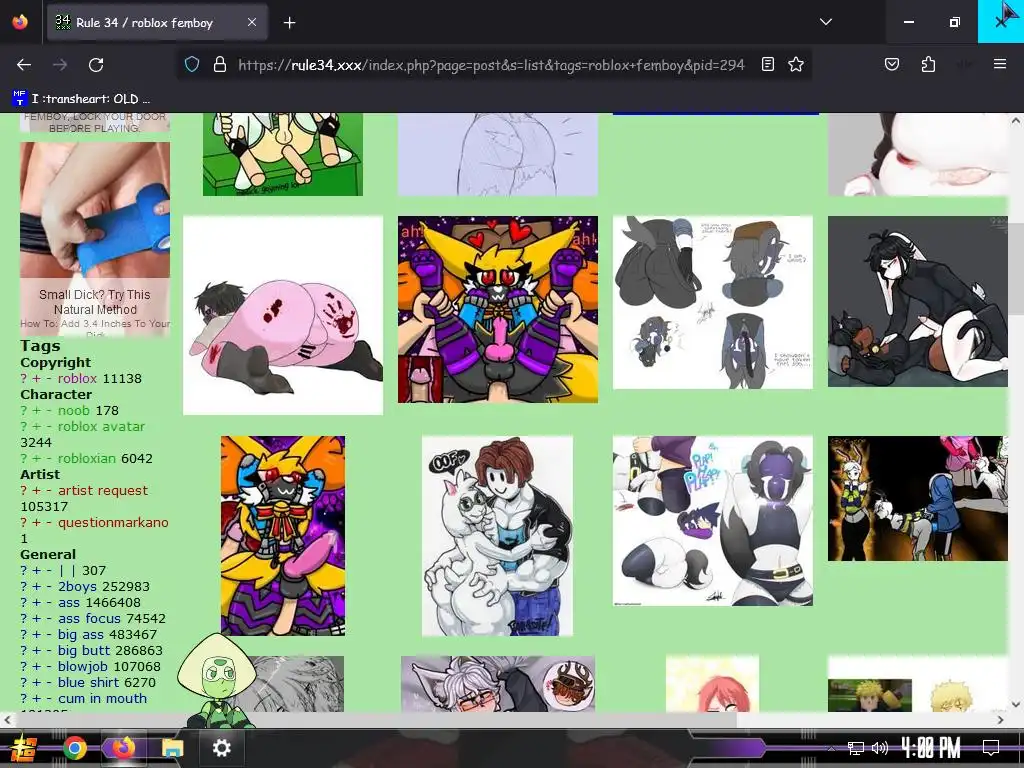Click the horizontal scrollbar thumb
Screen dimensions: 1024x768
[376, 720]
